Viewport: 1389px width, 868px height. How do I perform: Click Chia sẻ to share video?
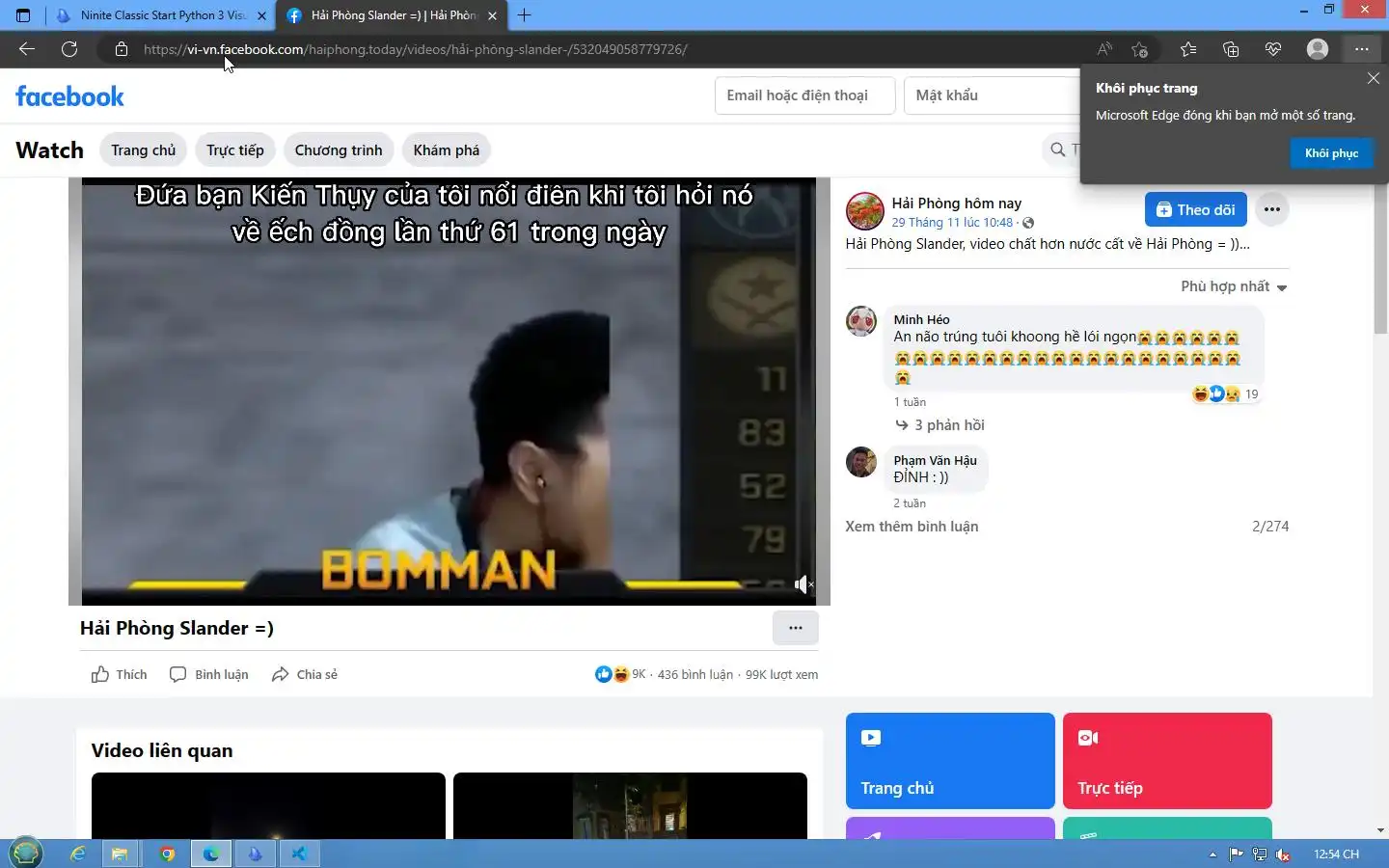tap(305, 674)
